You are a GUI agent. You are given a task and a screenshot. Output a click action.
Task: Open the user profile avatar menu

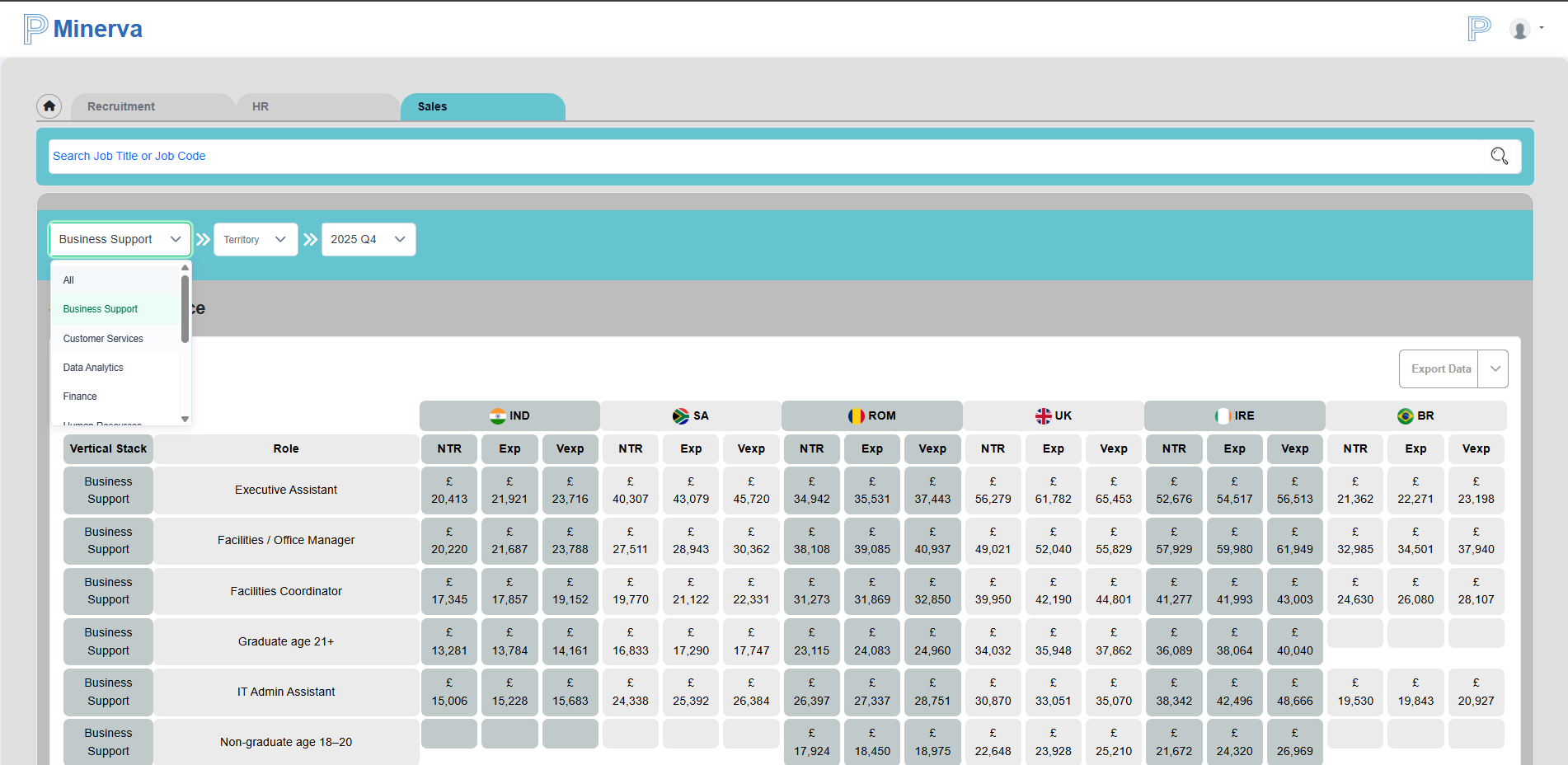pos(1519,30)
